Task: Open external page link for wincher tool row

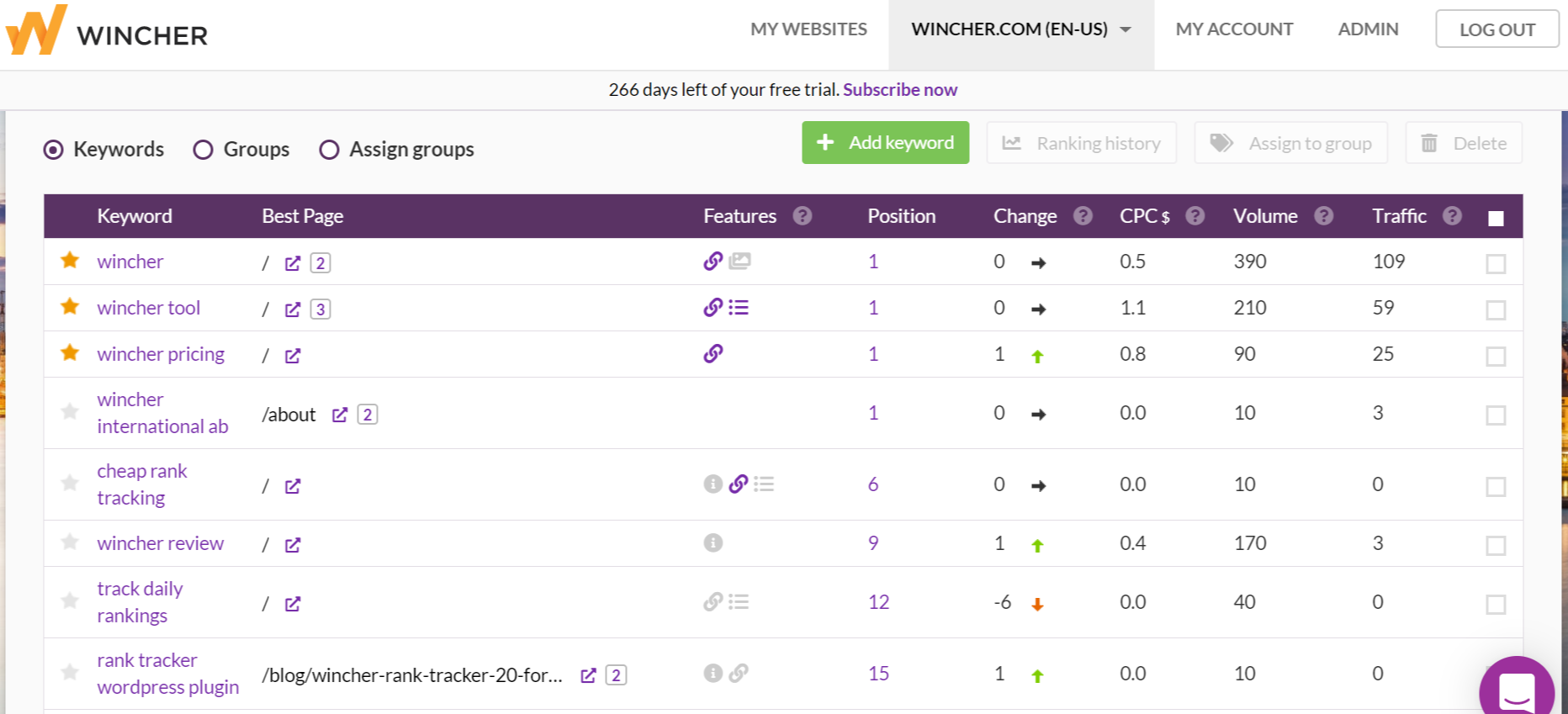Action: click(x=293, y=309)
